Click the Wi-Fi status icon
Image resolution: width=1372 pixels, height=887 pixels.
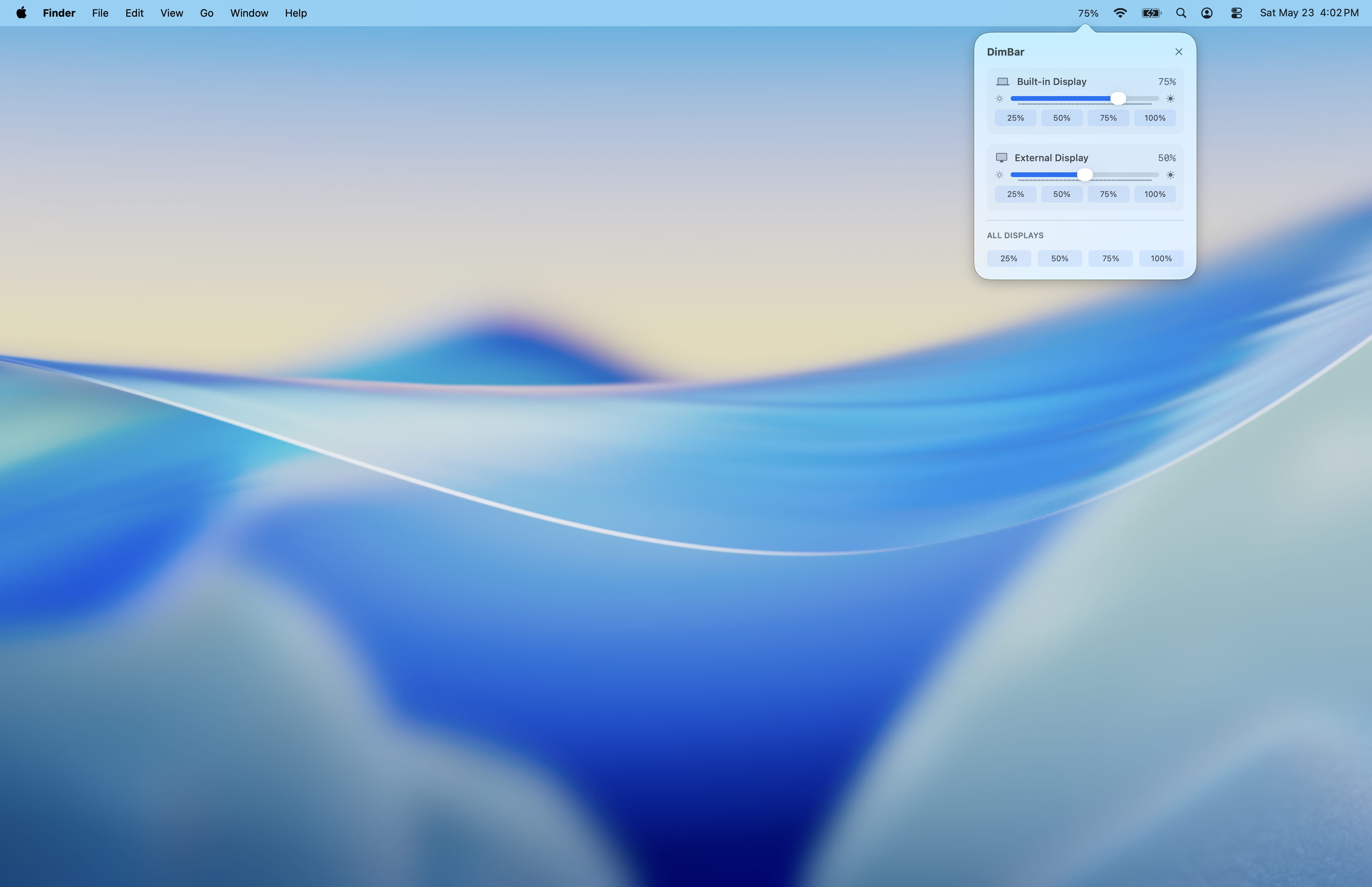pos(1120,13)
